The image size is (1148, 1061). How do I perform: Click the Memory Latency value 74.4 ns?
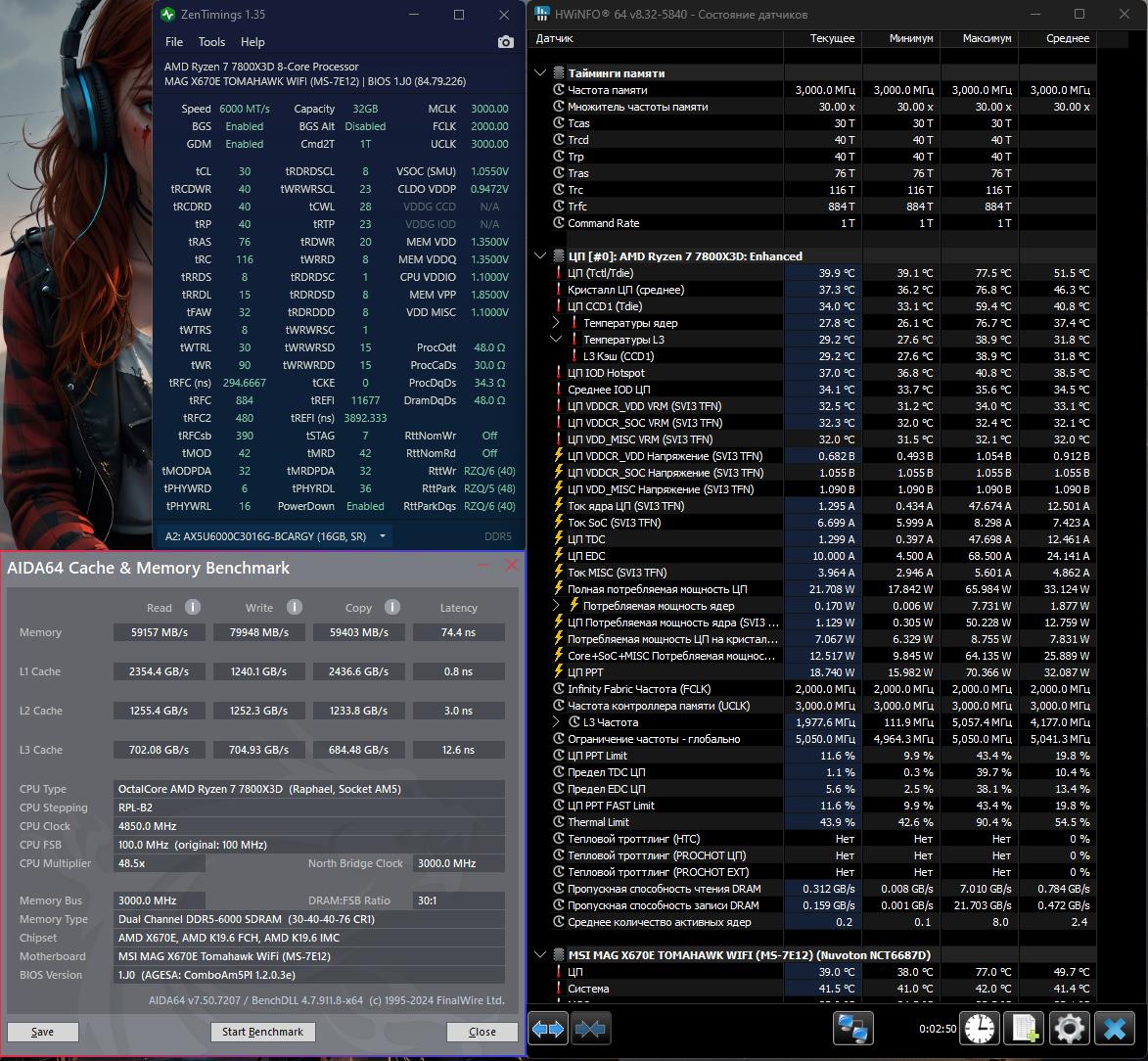pyautogui.click(x=458, y=632)
